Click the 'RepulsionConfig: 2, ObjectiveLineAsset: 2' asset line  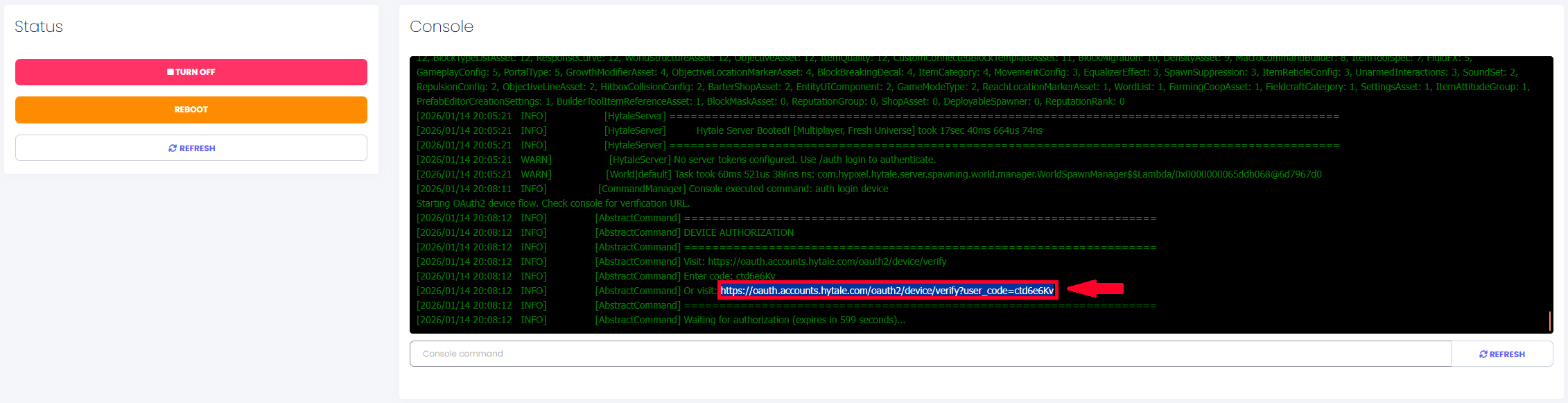click(973, 87)
